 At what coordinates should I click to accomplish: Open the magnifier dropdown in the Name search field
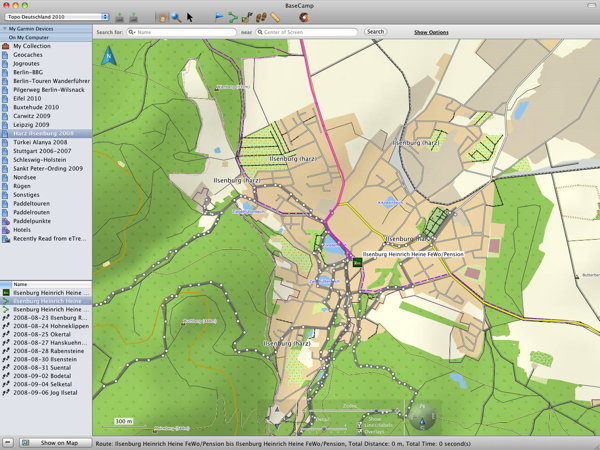132,32
